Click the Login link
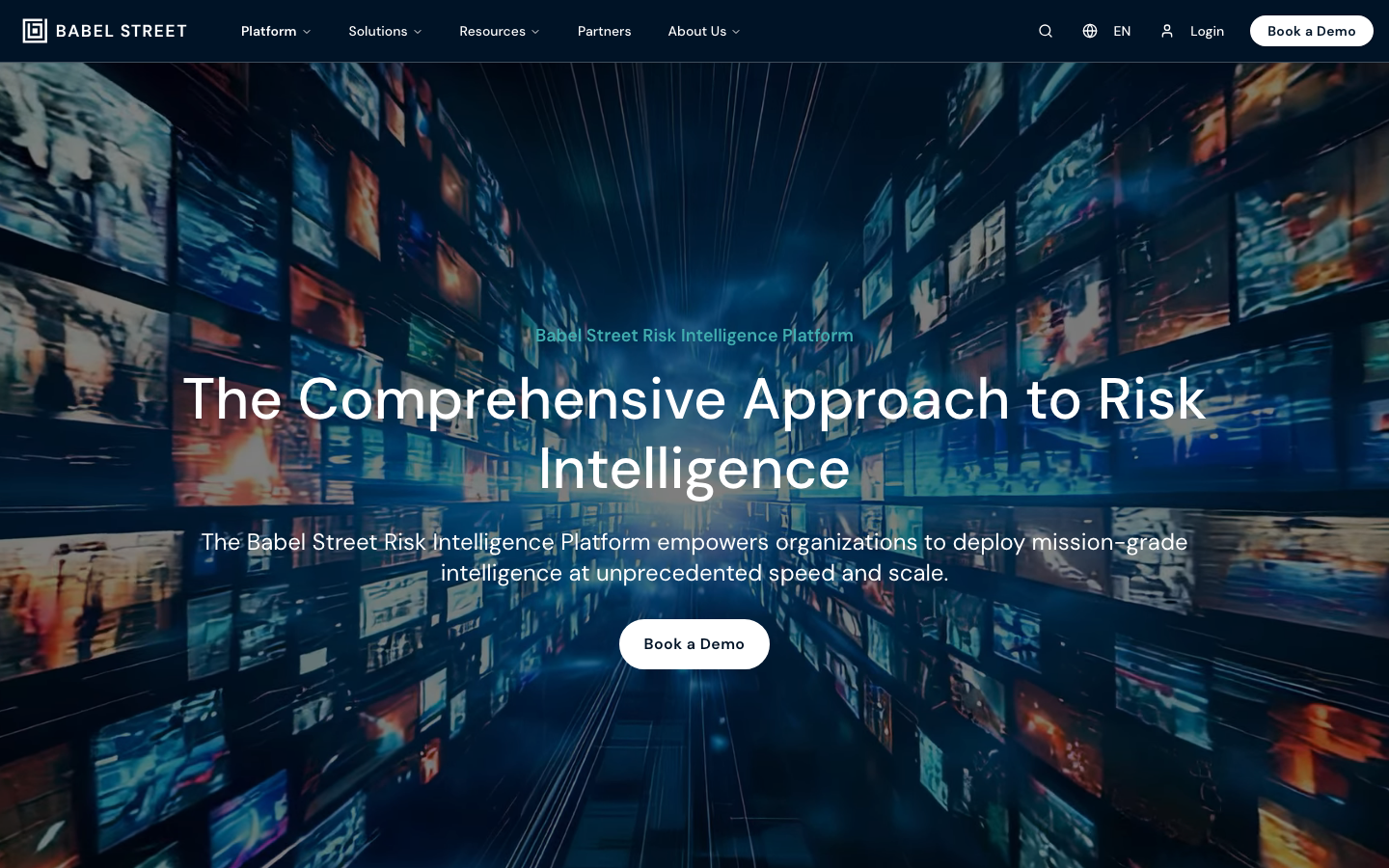The image size is (1389, 868). (x=1207, y=31)
